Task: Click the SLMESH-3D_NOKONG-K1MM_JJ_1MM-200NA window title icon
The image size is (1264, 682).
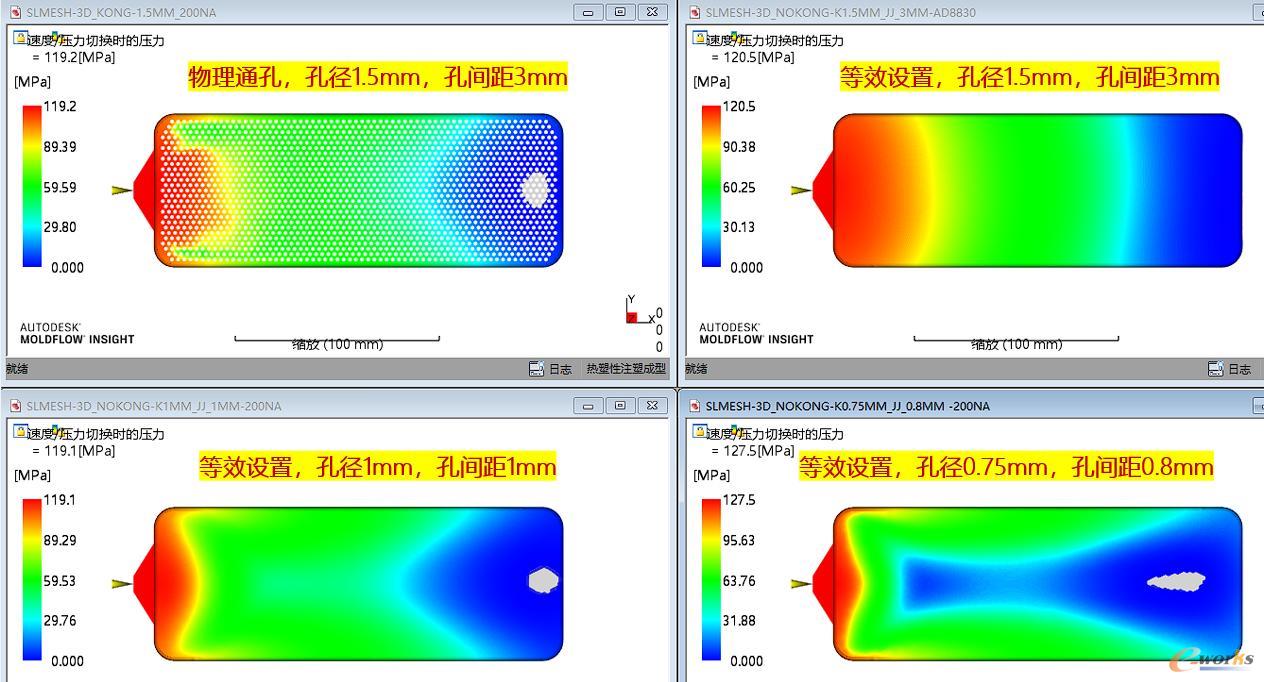Action: [15, 406]
